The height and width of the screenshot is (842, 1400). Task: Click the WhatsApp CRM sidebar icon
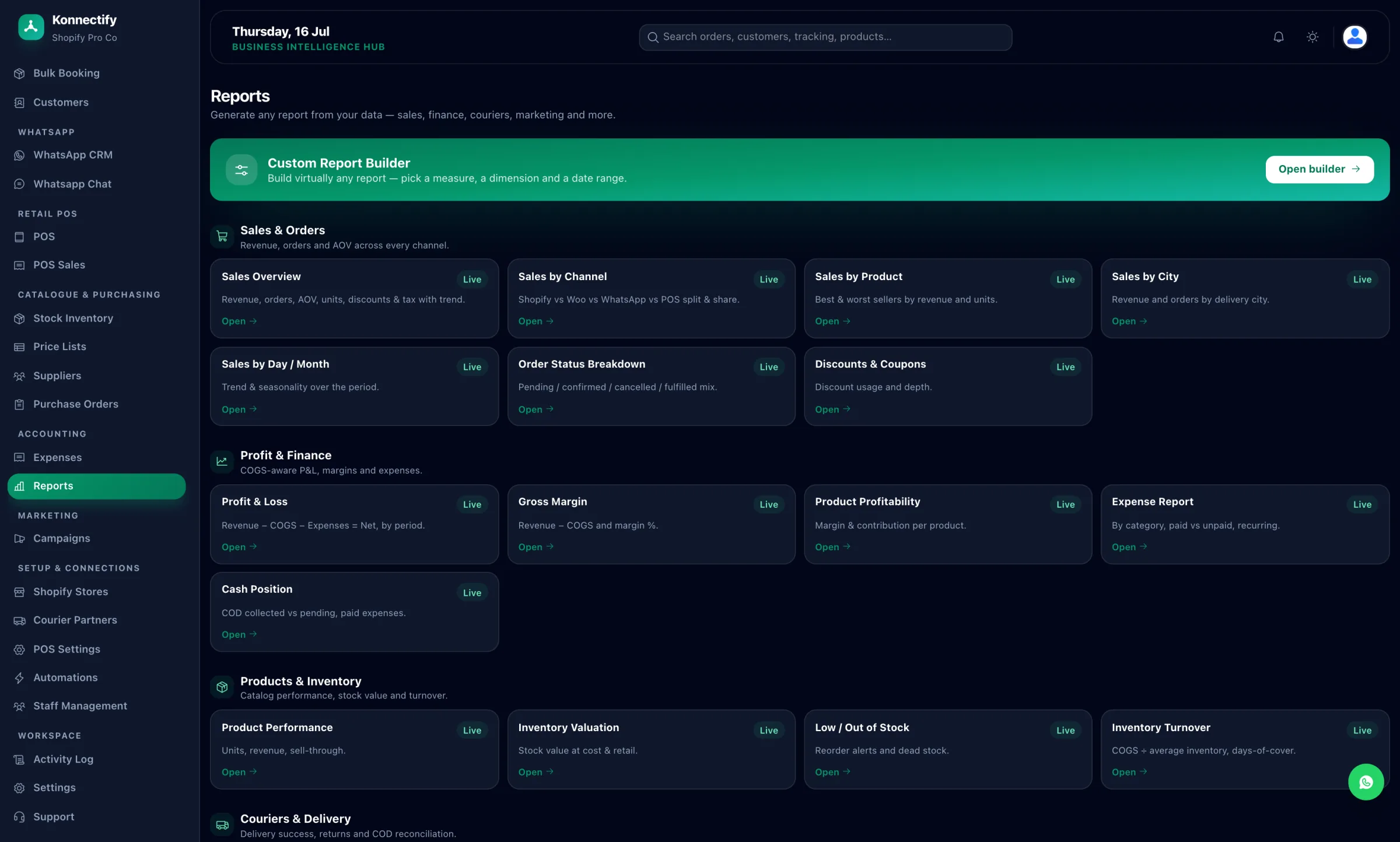tap(19, 155)
